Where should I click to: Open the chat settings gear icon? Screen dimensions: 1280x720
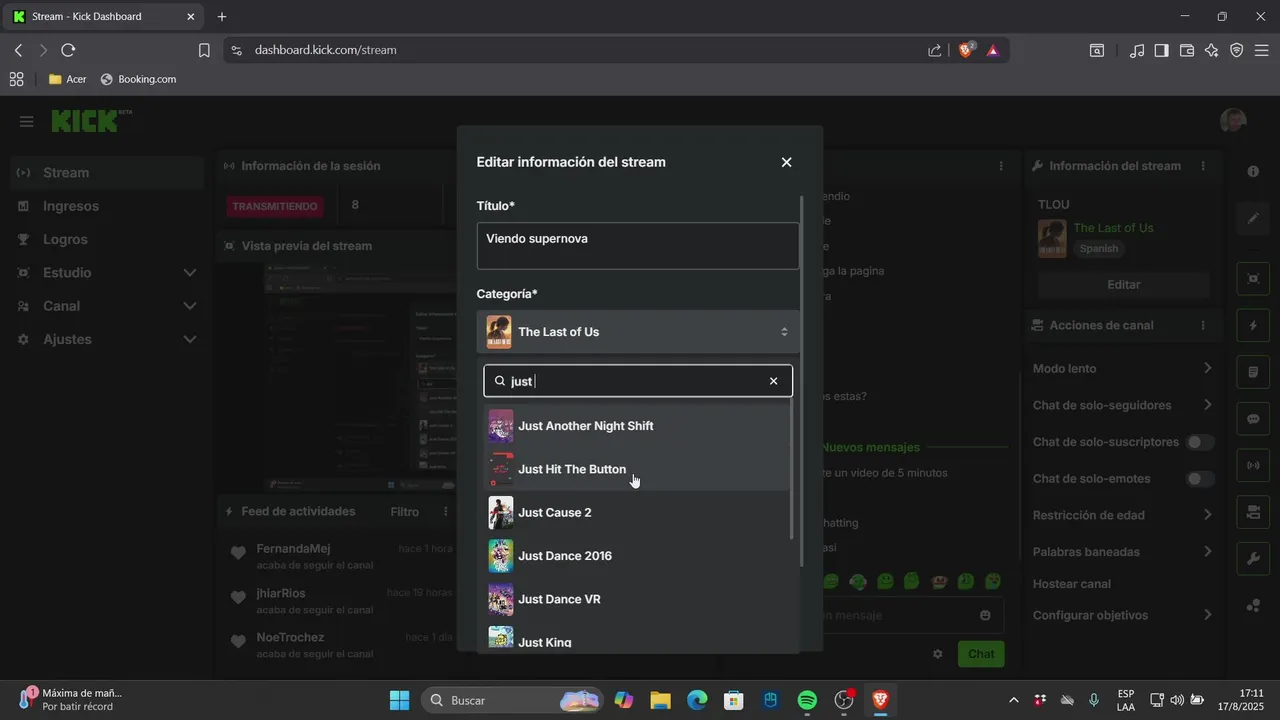pos(938,654)
